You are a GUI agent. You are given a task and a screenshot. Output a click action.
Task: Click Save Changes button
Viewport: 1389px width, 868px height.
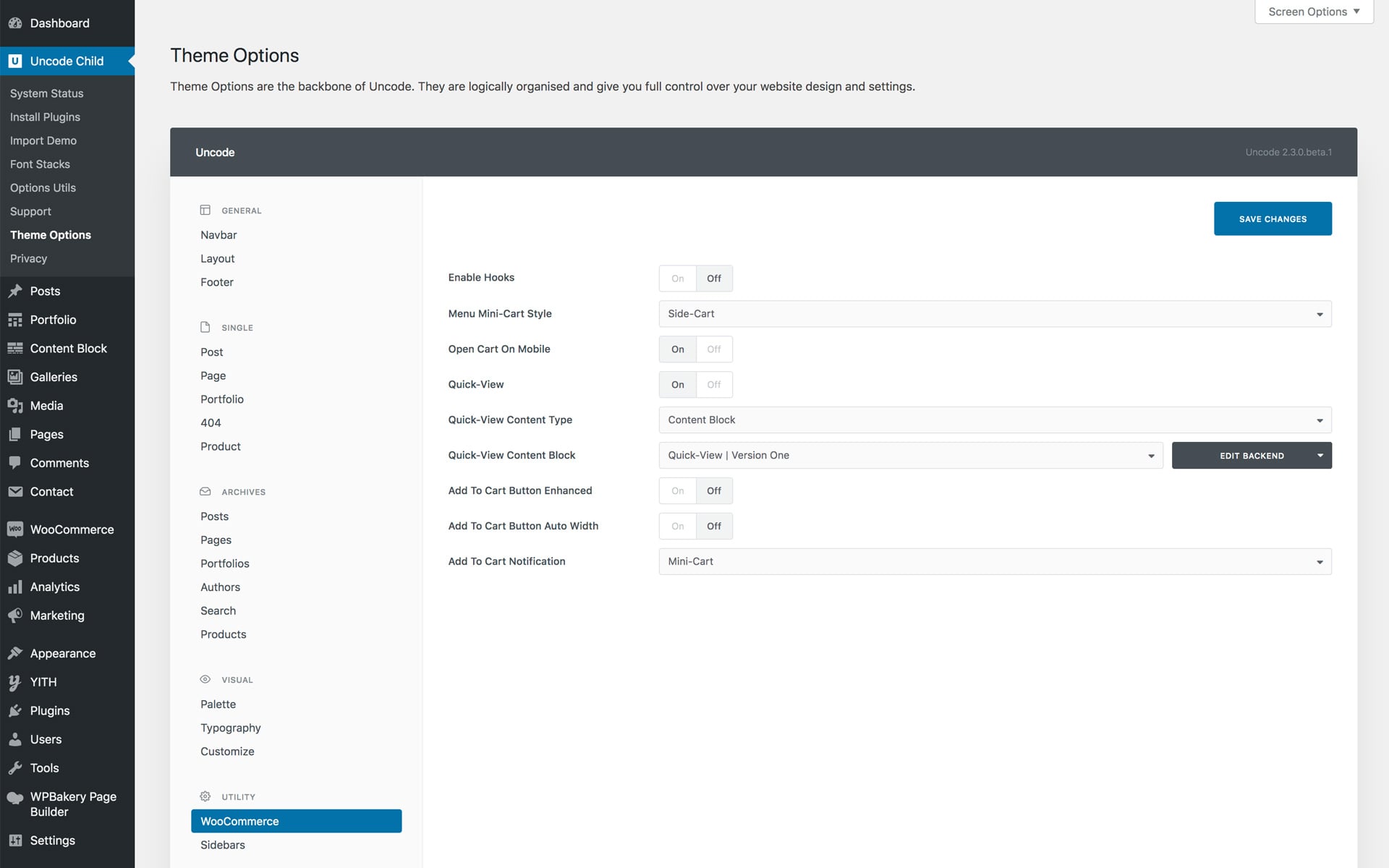click(1273, 218)
